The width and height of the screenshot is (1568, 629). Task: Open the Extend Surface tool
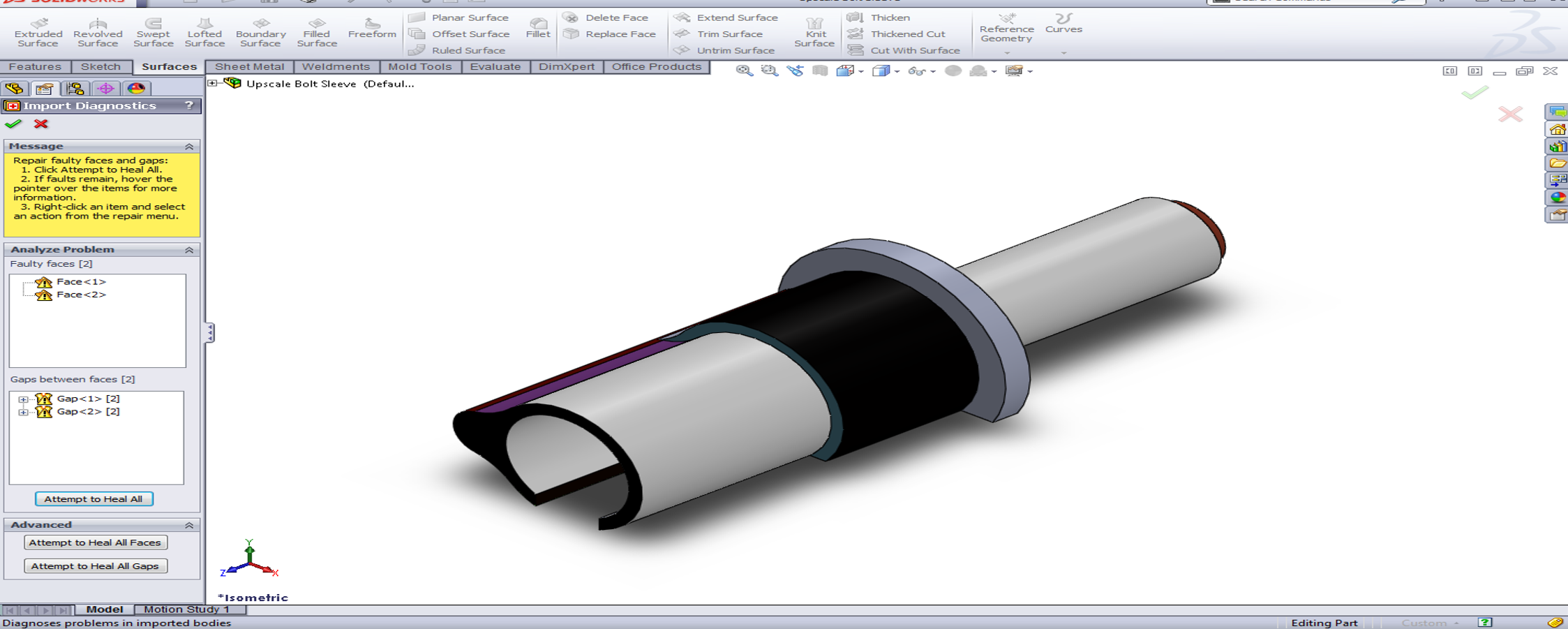(726, 17)
